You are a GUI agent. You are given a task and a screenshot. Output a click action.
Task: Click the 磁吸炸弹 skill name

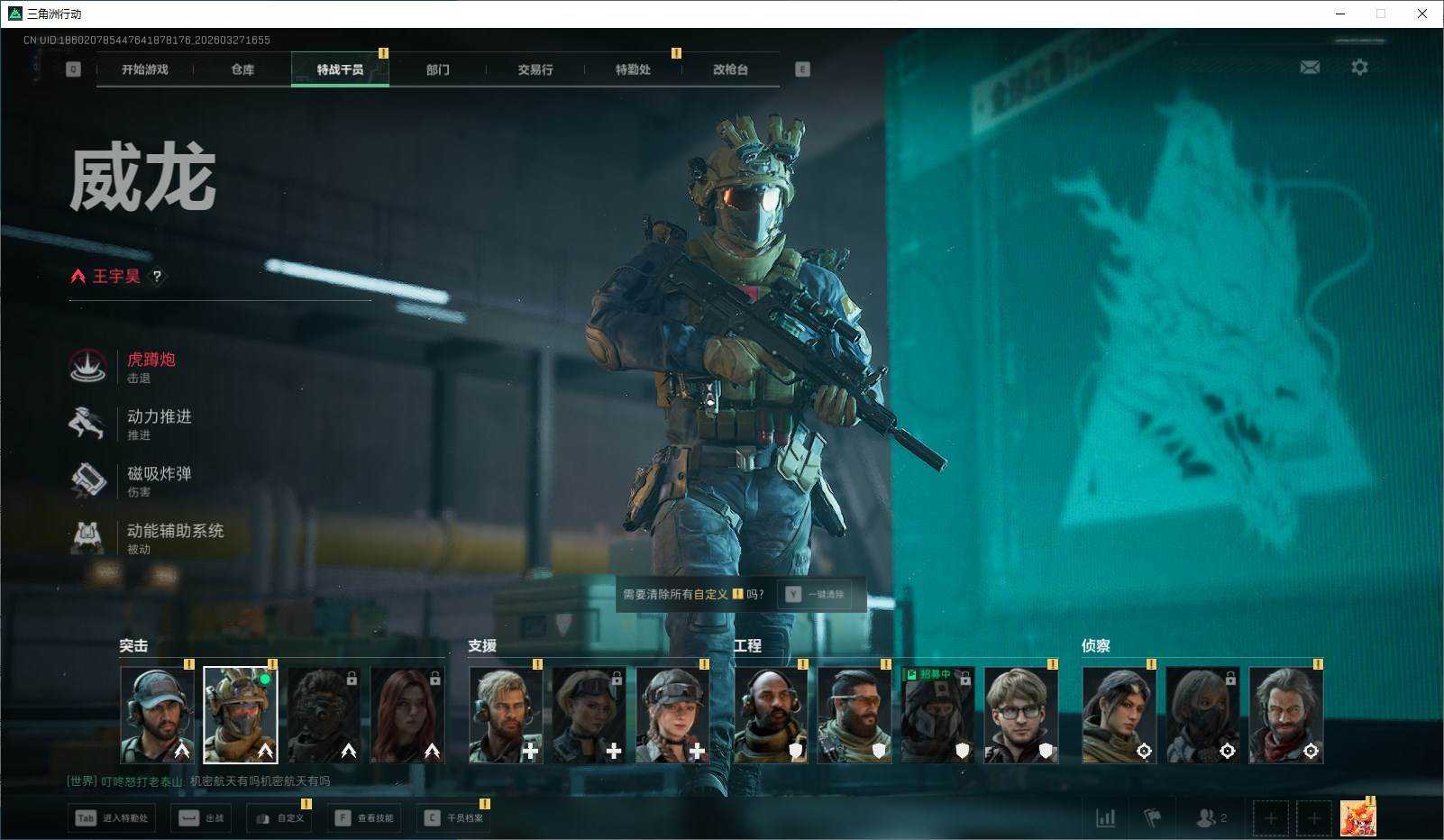[160, 473]
